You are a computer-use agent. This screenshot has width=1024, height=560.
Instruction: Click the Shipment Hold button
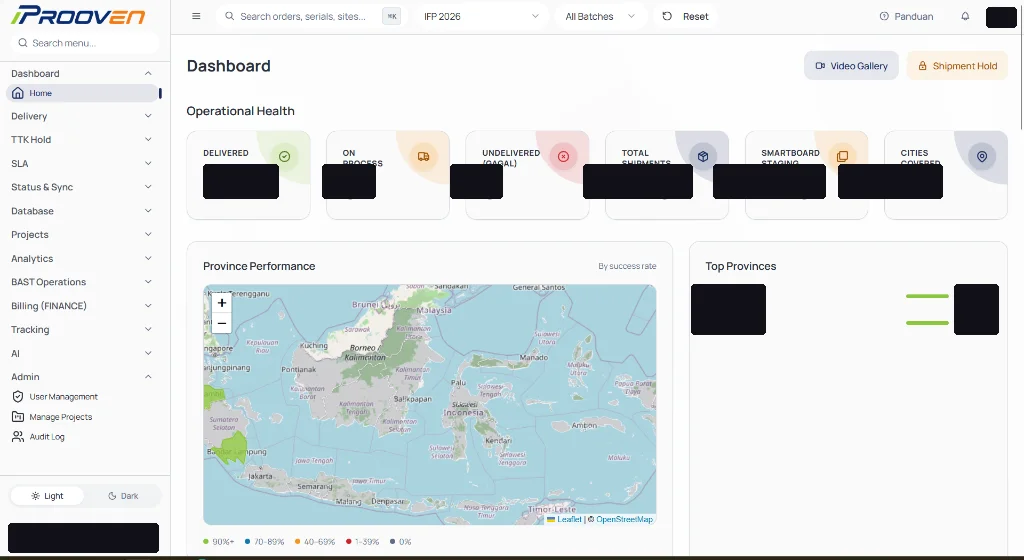pos(957,66)
